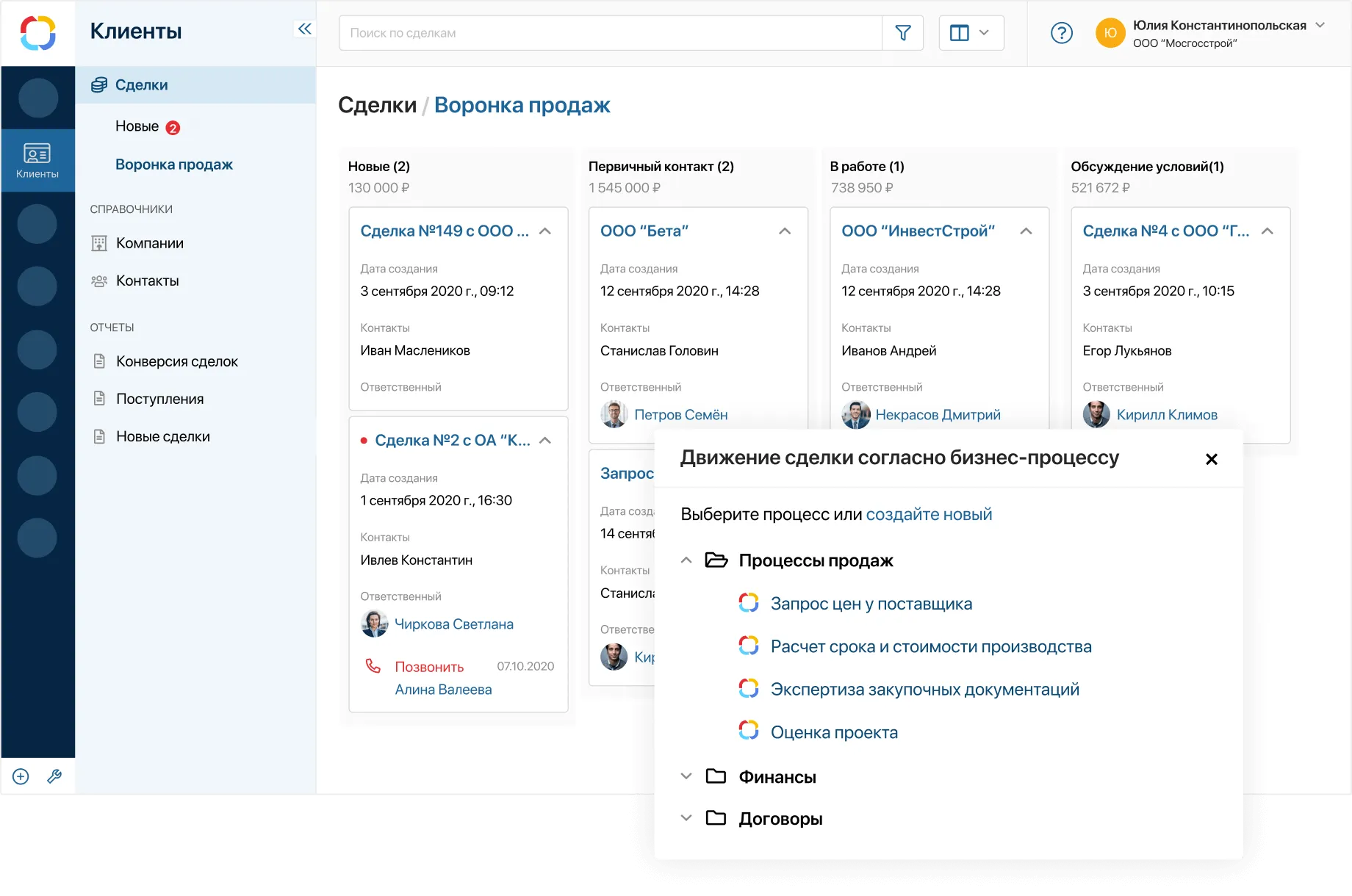Screen dimensions: 1352x896
Task: Click the создайте новый link
Action: point(929,514)
